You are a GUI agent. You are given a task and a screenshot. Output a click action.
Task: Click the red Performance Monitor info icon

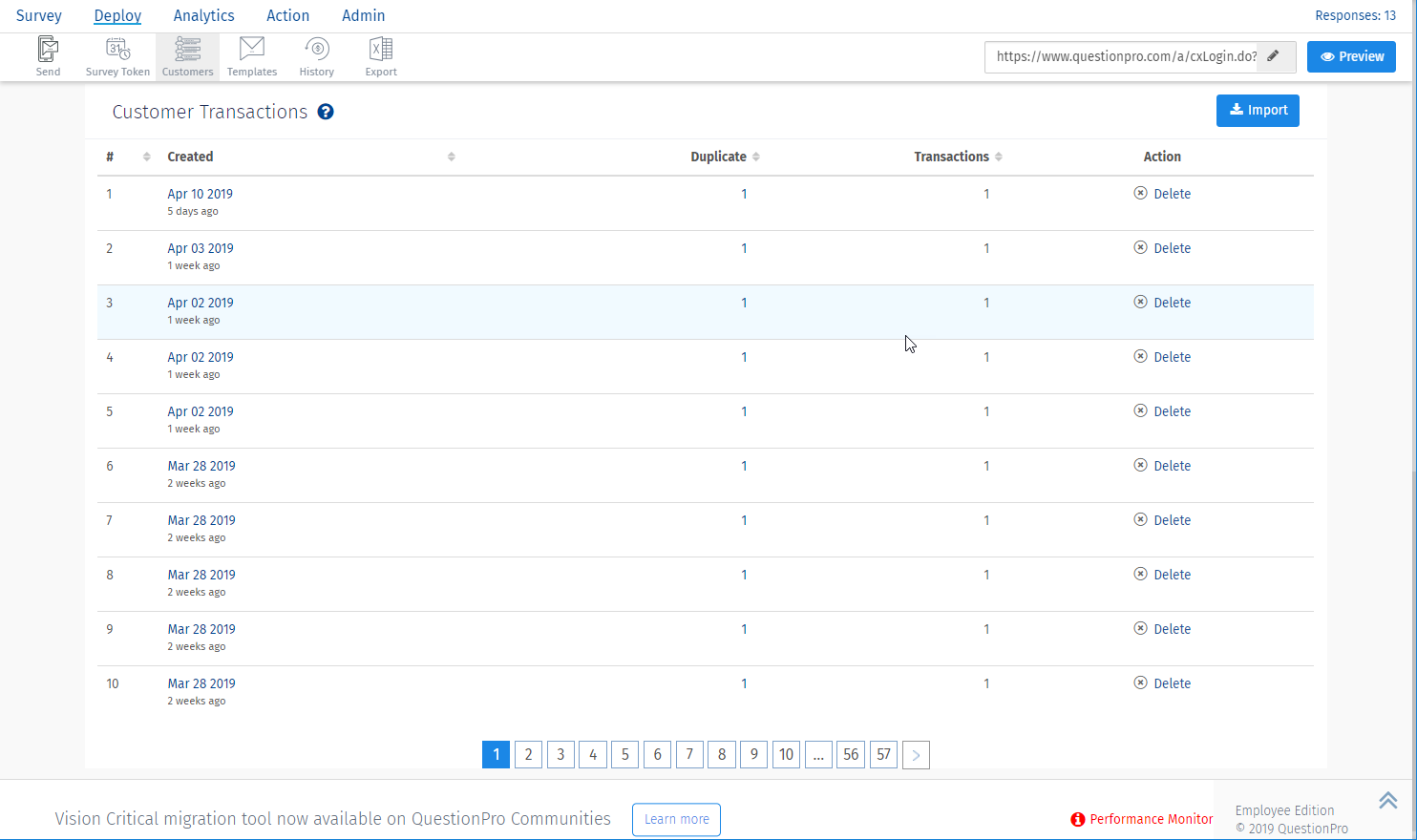click(1078, 819)
